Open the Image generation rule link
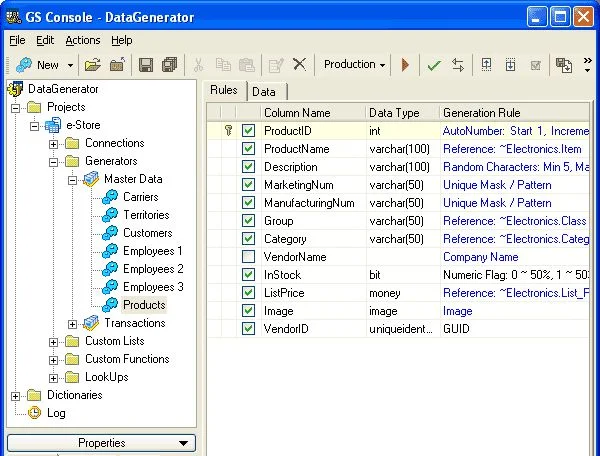This screenshot has height=456, width=600. pyautogui.click(x=458, y=311)
